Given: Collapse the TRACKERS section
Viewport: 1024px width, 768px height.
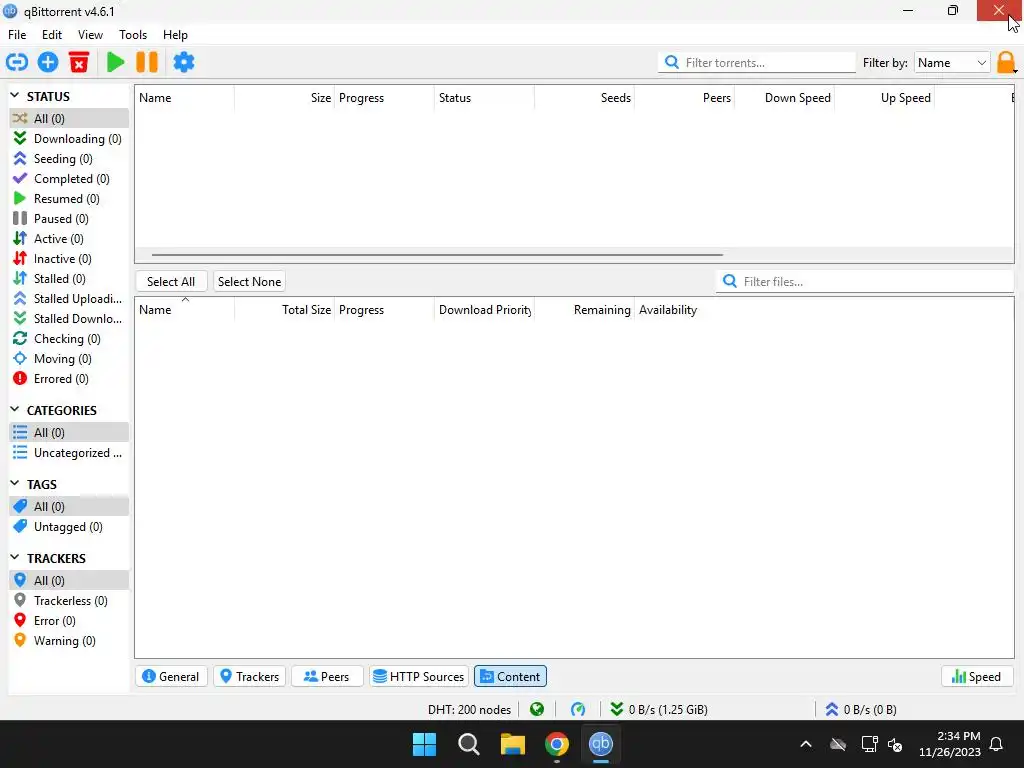Looking at the screenshot, I should [x=15, y=558].
